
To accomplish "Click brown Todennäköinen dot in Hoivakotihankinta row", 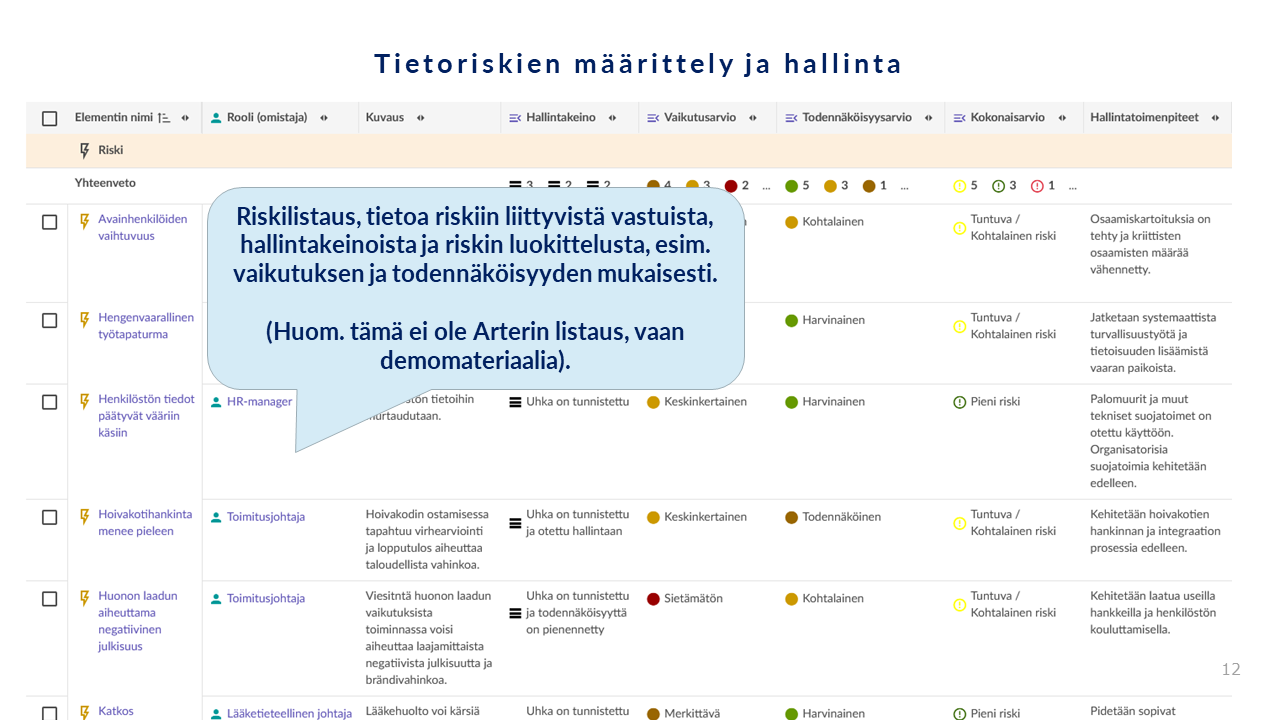I will 791,518.
